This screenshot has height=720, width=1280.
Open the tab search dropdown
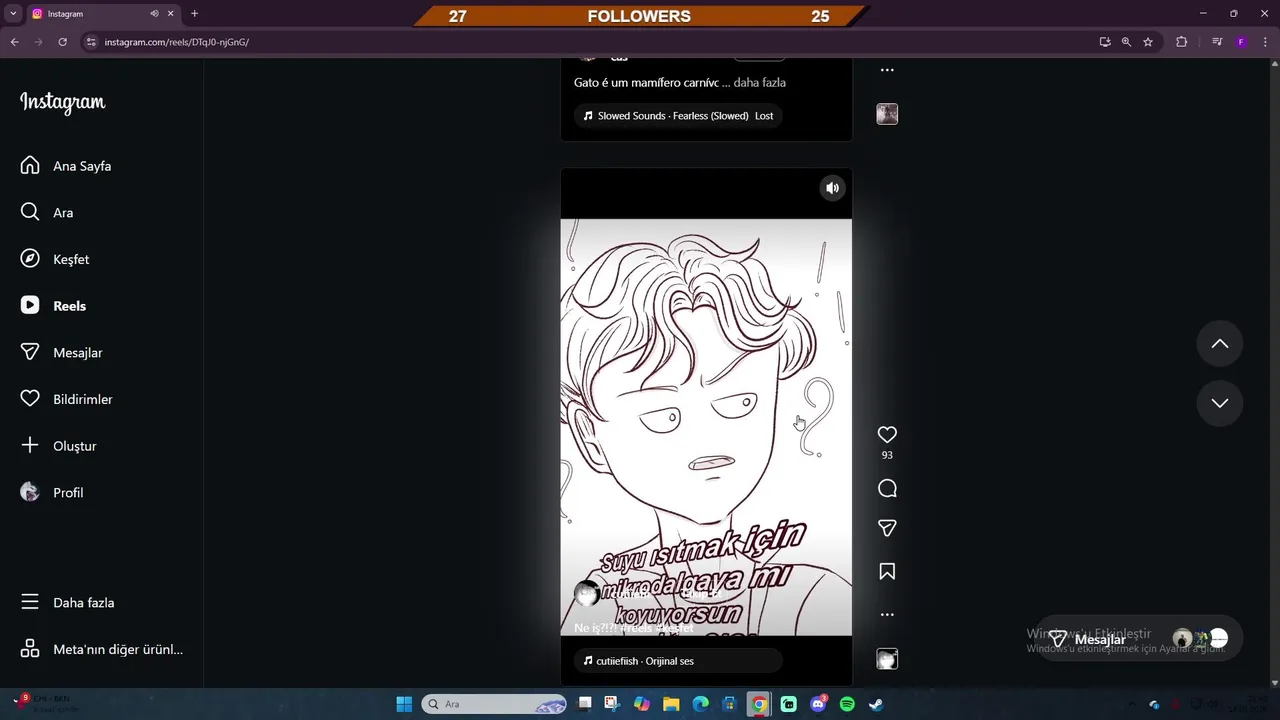(13, 14)
